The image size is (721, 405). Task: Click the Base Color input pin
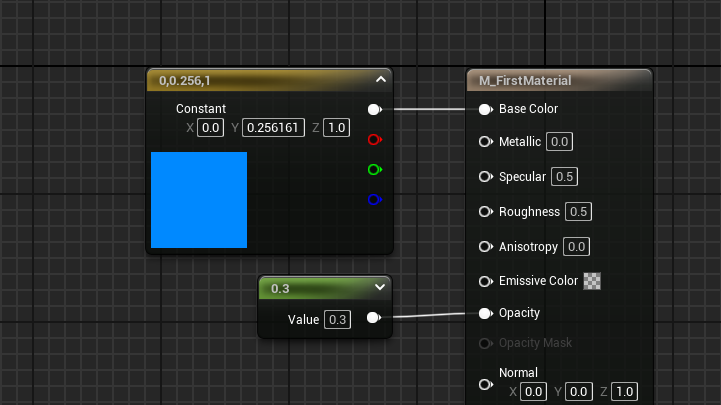tap(486, 109)
